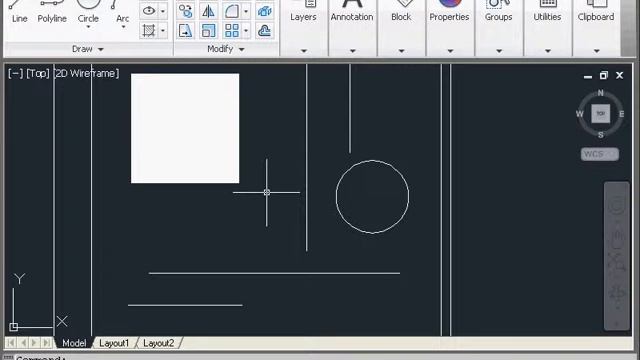Viewport: 640px width, 360px height.
Task: Click the Copy tool in Modify panel
Action: (185, 11)
